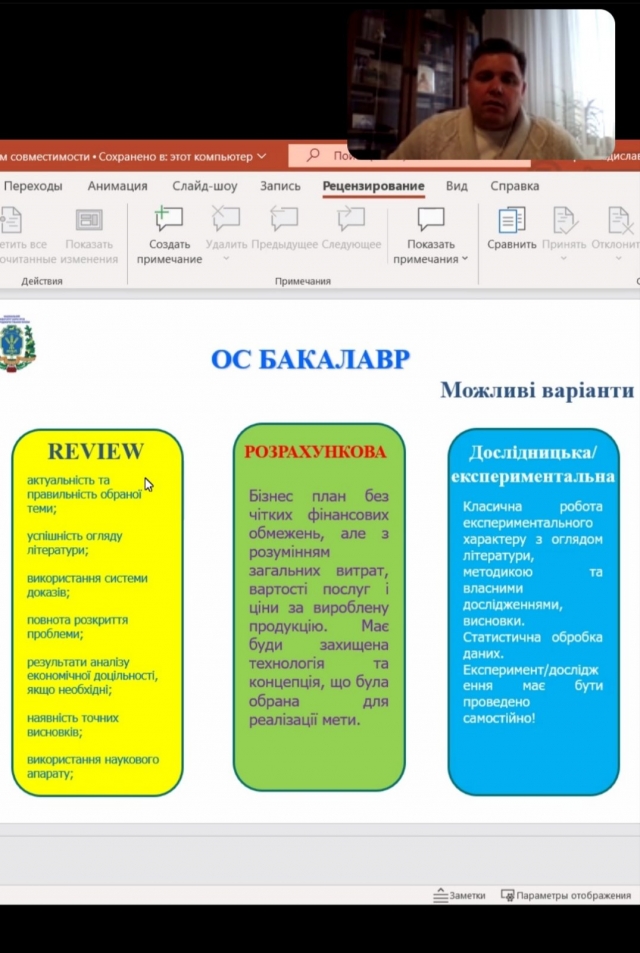
Task: Select the Можливі варіанти subtitle text
Action: pyautogui.click(x=537, y=390)
